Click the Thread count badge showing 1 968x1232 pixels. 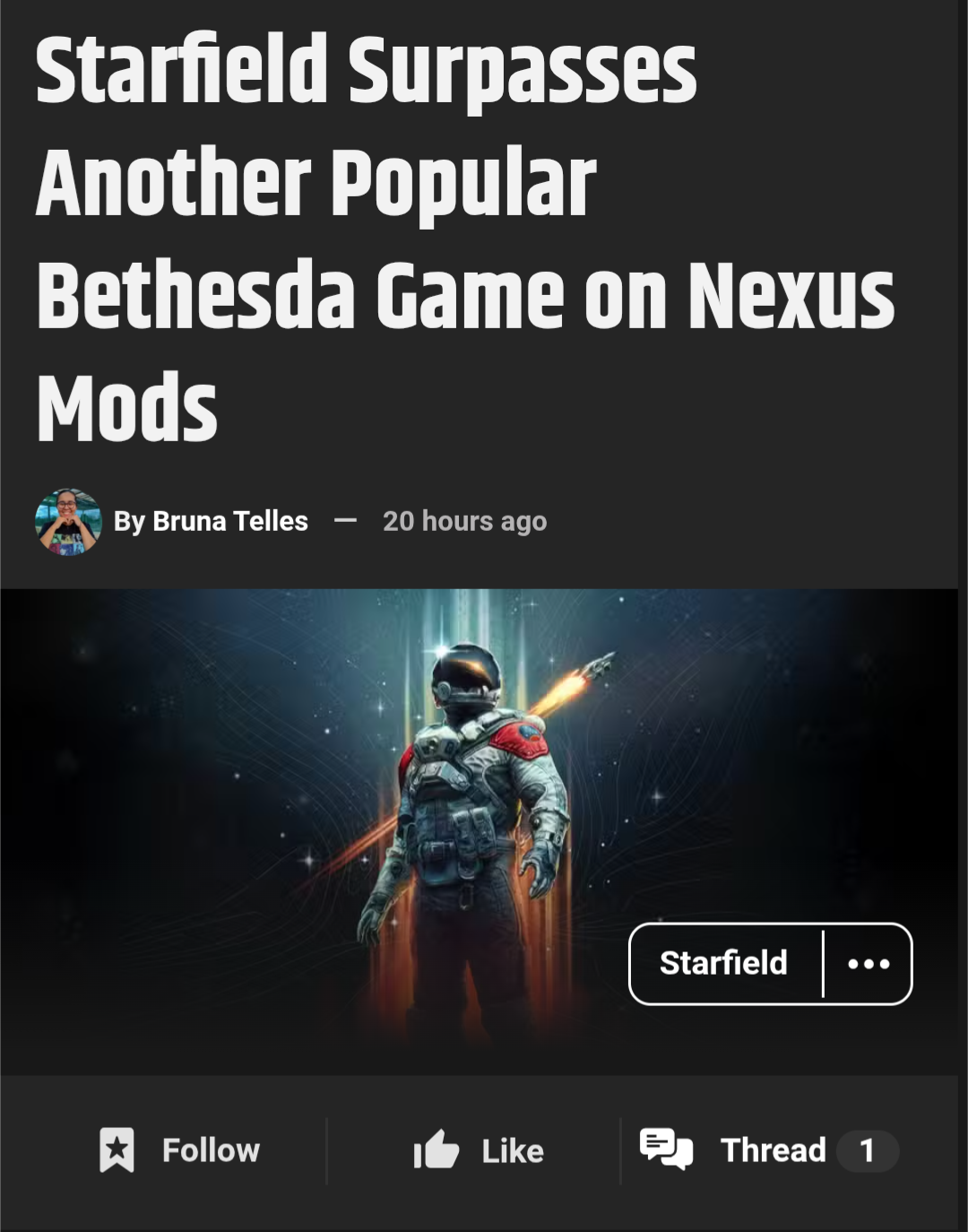click(867, 1150)
